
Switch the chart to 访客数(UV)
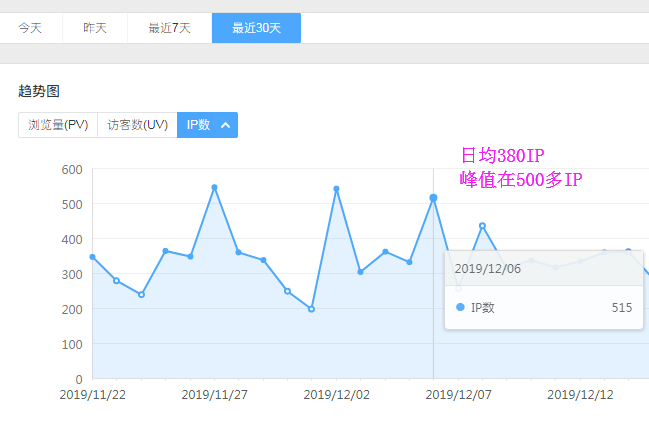(x=137, y=125)
